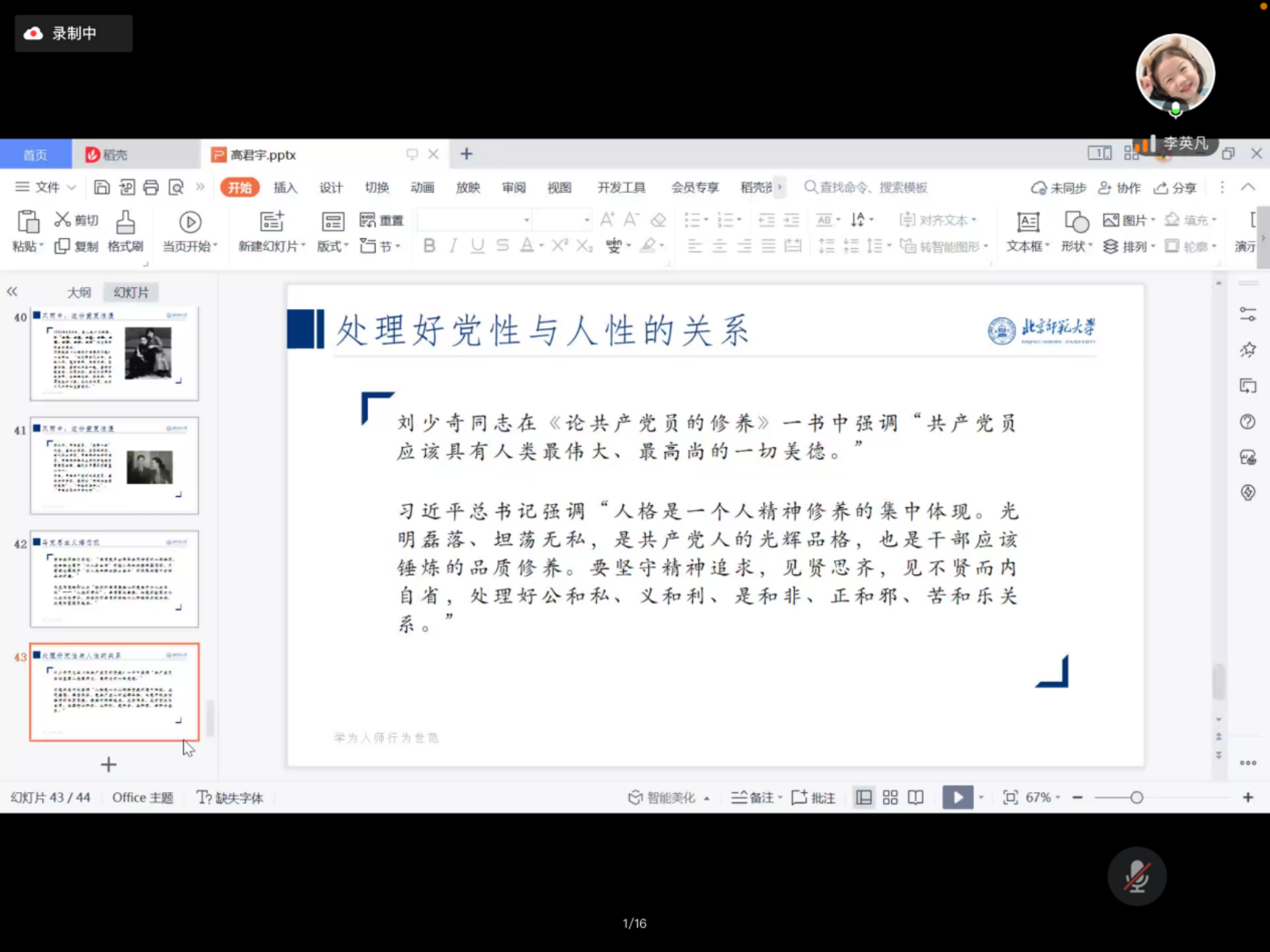
Task: Click the Format Painter (格式刷) icon
Action: coord(125,222)
